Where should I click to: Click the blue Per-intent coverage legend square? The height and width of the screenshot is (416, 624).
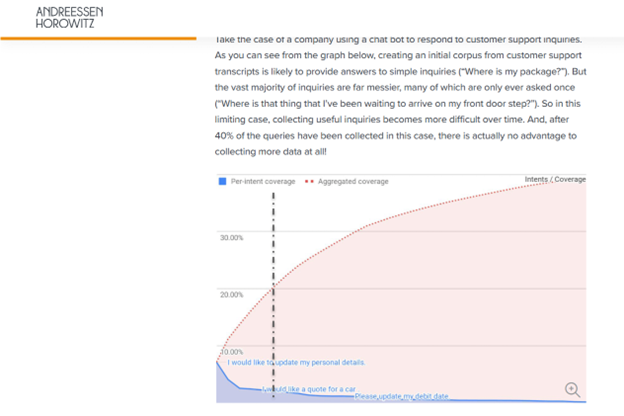click(222, 181)
